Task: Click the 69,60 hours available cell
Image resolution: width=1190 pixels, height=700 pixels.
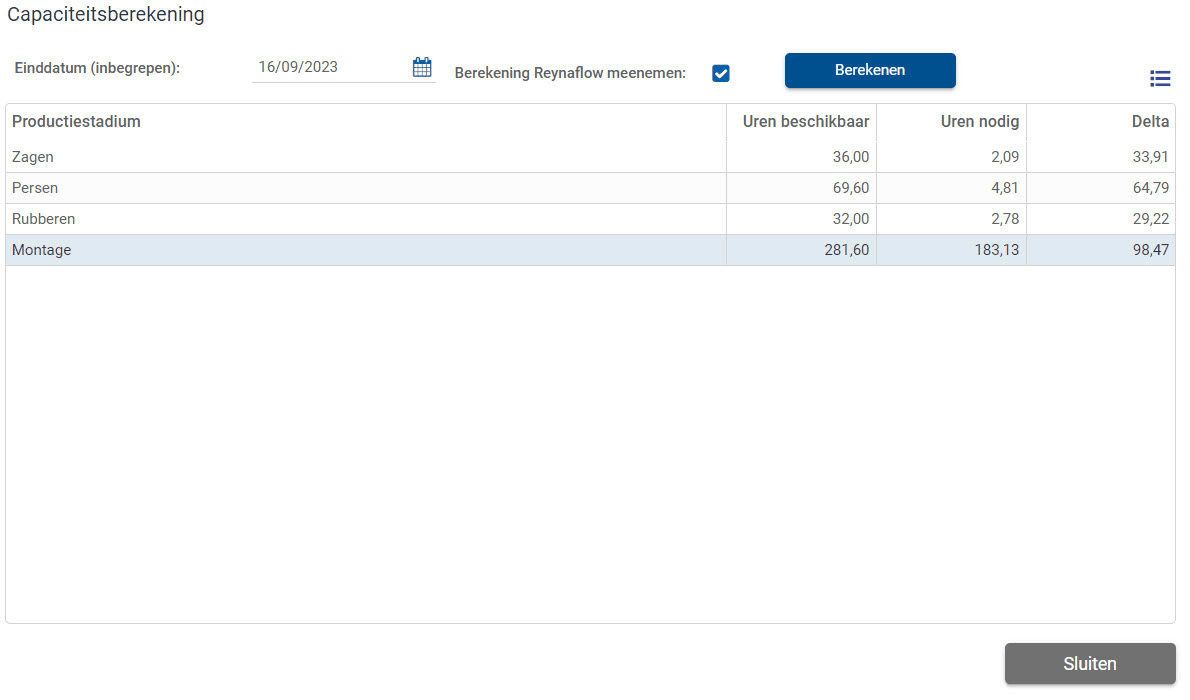Action: tap(801, 188)
